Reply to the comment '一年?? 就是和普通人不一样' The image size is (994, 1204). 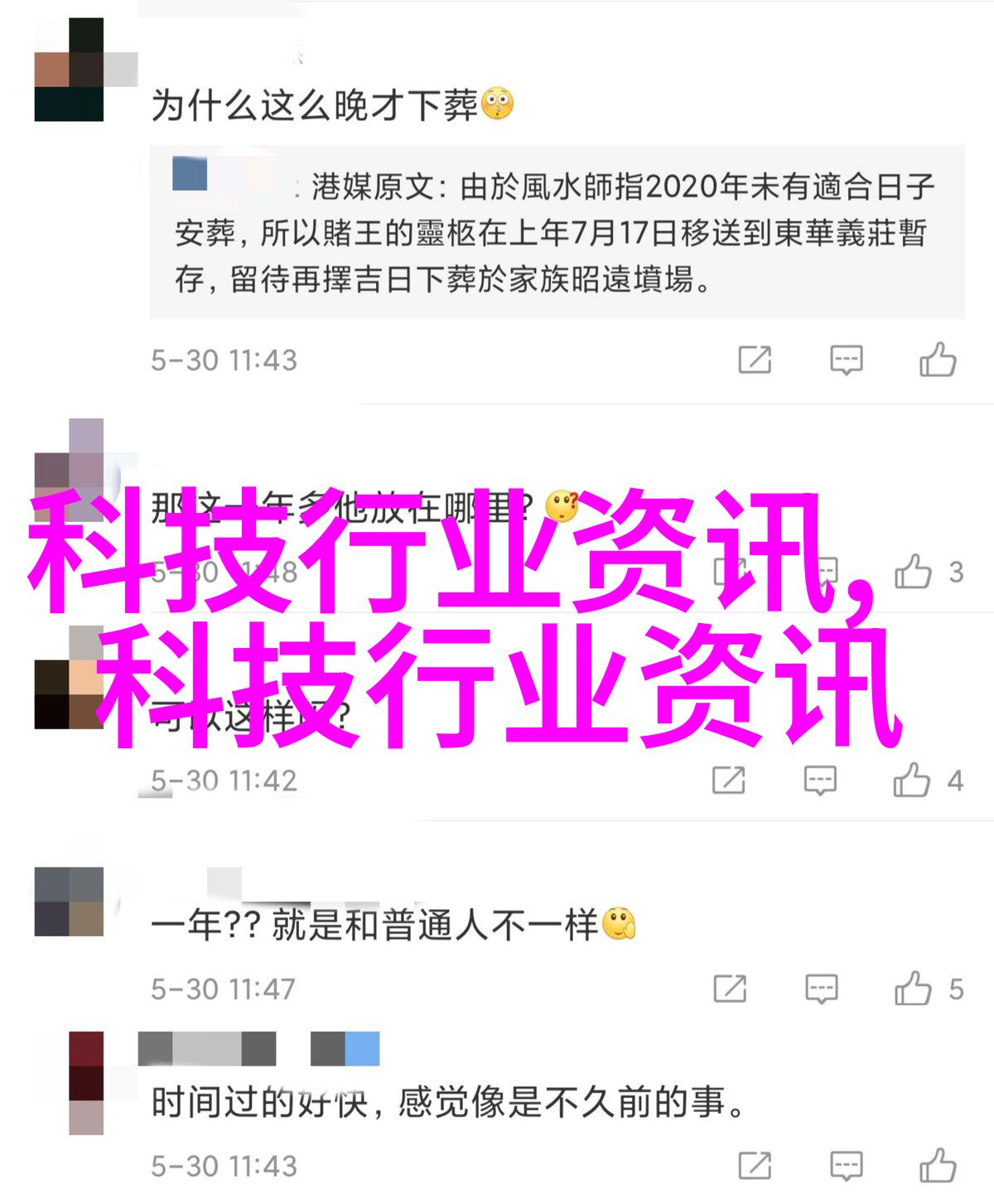(x=821, y=989)
